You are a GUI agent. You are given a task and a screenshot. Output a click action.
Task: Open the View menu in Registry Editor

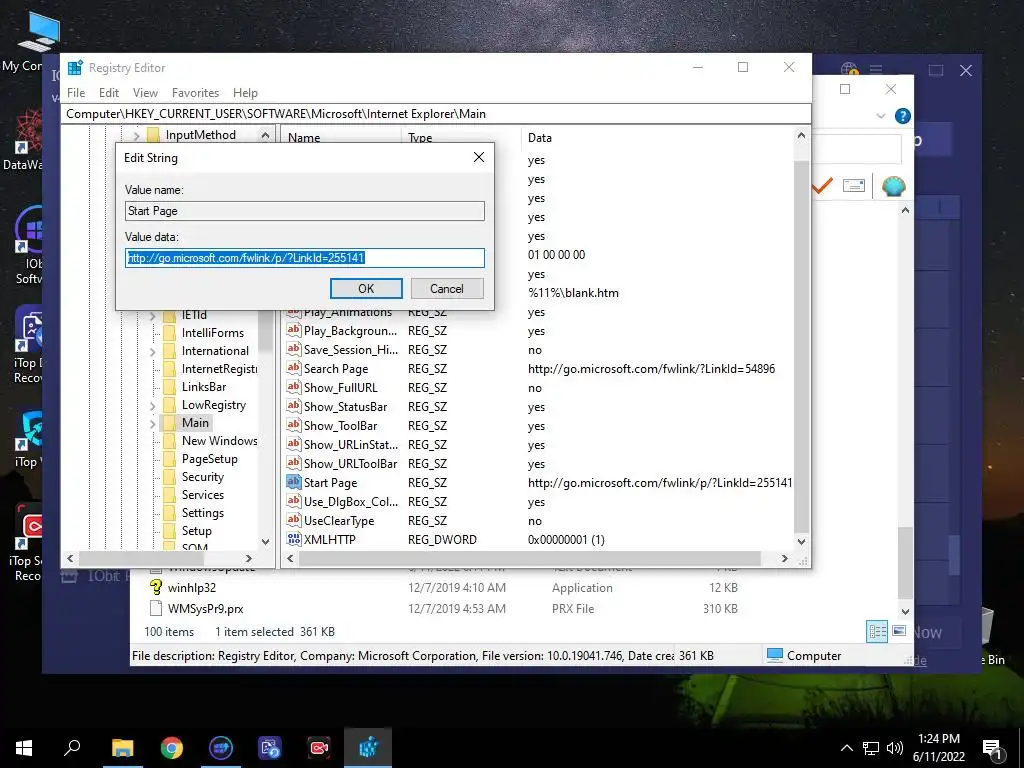tap(145, 93)
